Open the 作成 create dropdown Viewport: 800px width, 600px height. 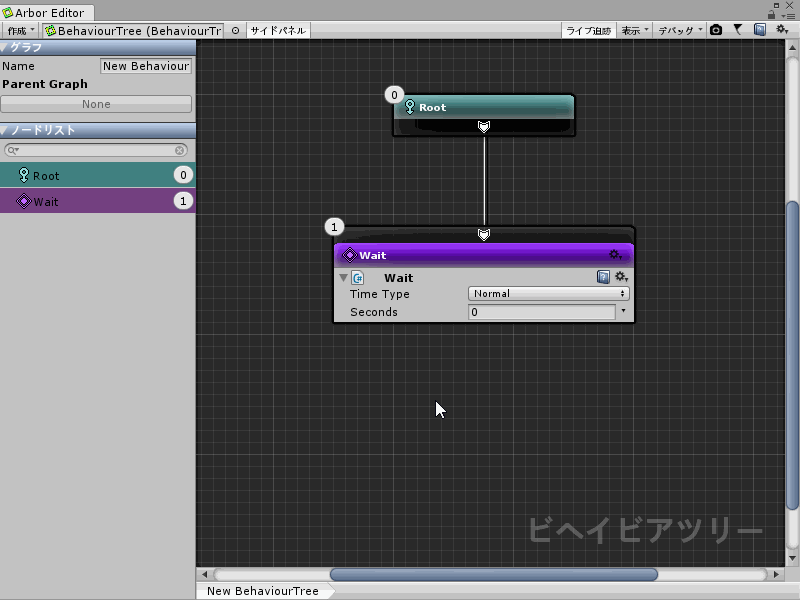(x=20, y=31)
